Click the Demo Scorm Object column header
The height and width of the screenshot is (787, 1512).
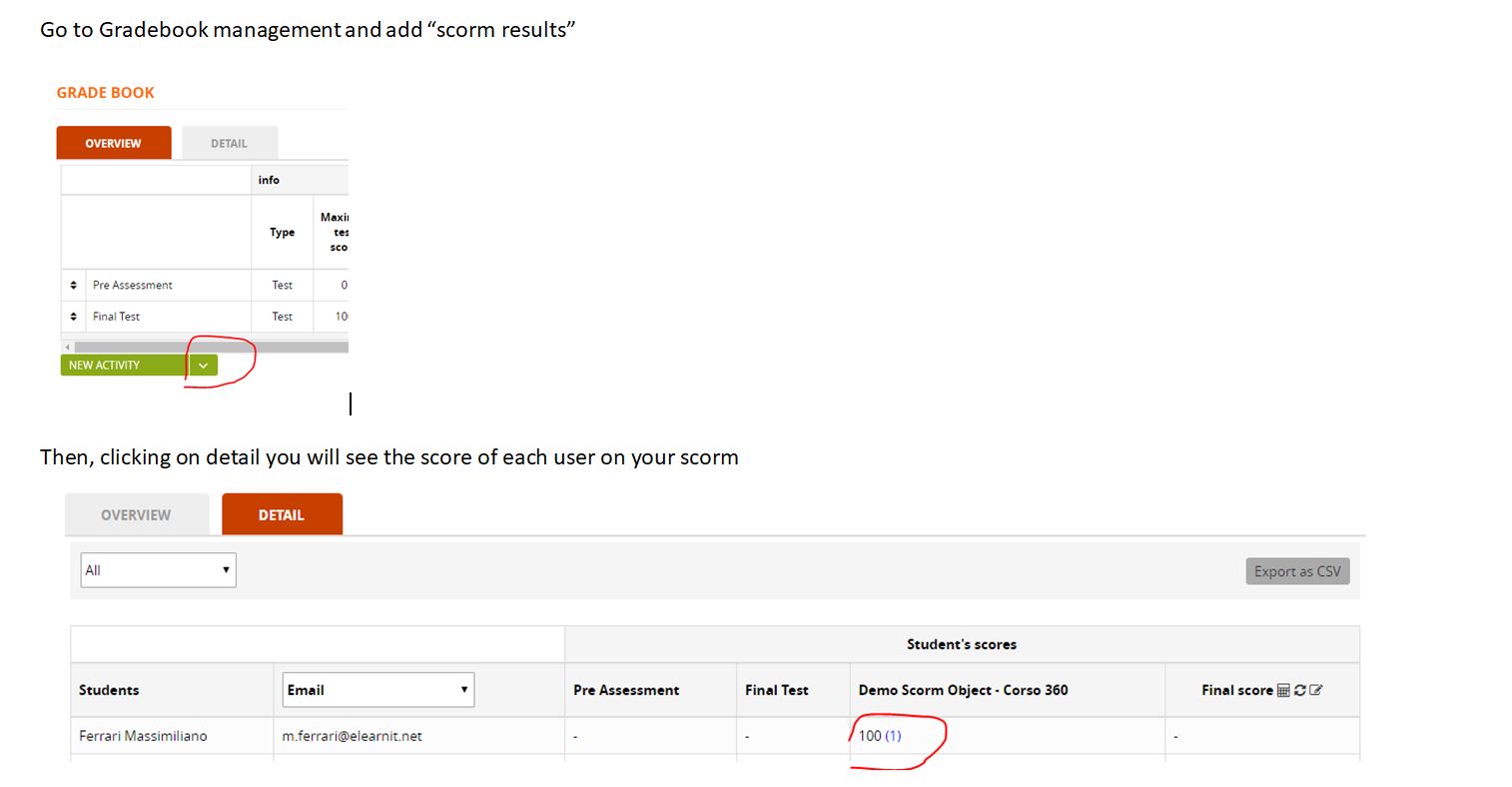click(963, 690)
